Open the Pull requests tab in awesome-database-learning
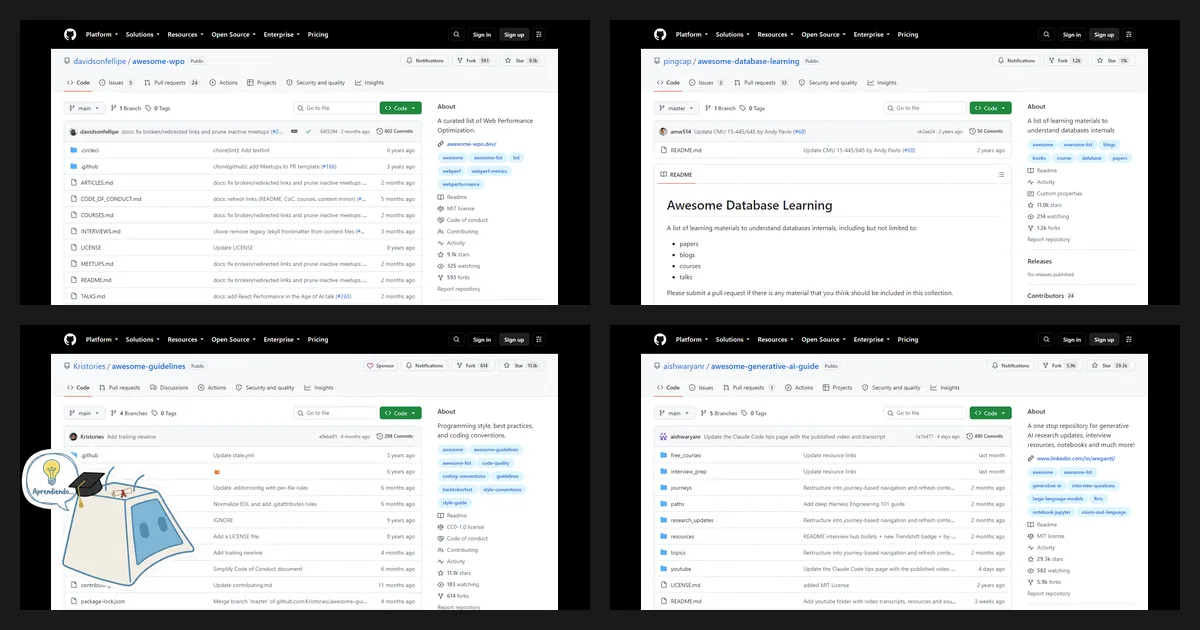The width and height of the screenshot is (1200, 630). [762, 83]
